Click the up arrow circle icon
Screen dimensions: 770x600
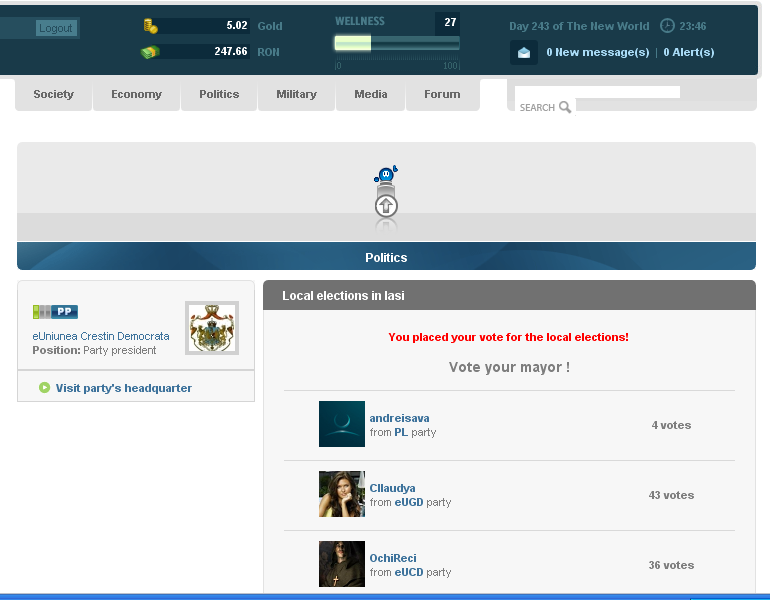pos(386,206)
